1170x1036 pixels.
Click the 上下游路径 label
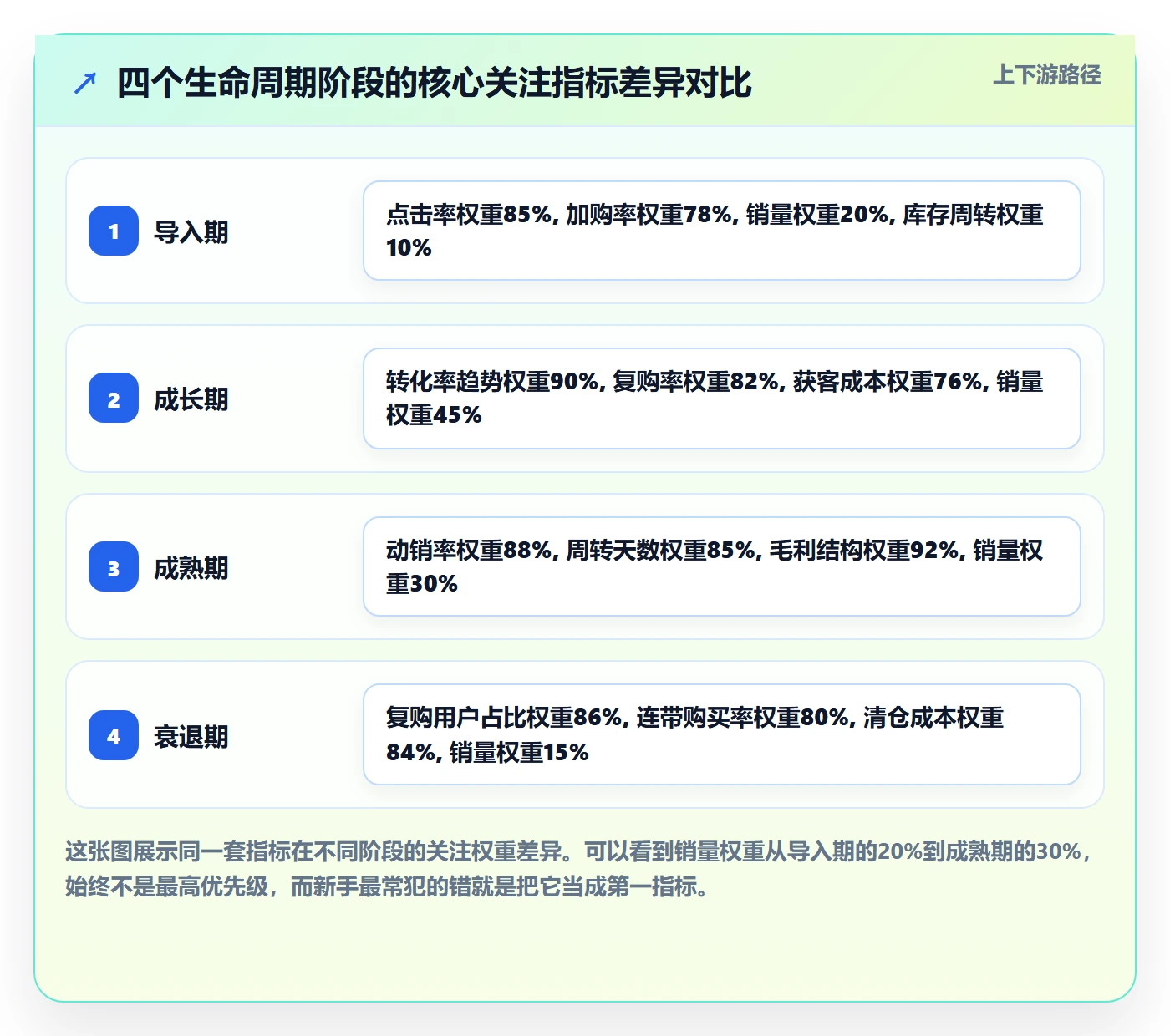pos(1046,74)
